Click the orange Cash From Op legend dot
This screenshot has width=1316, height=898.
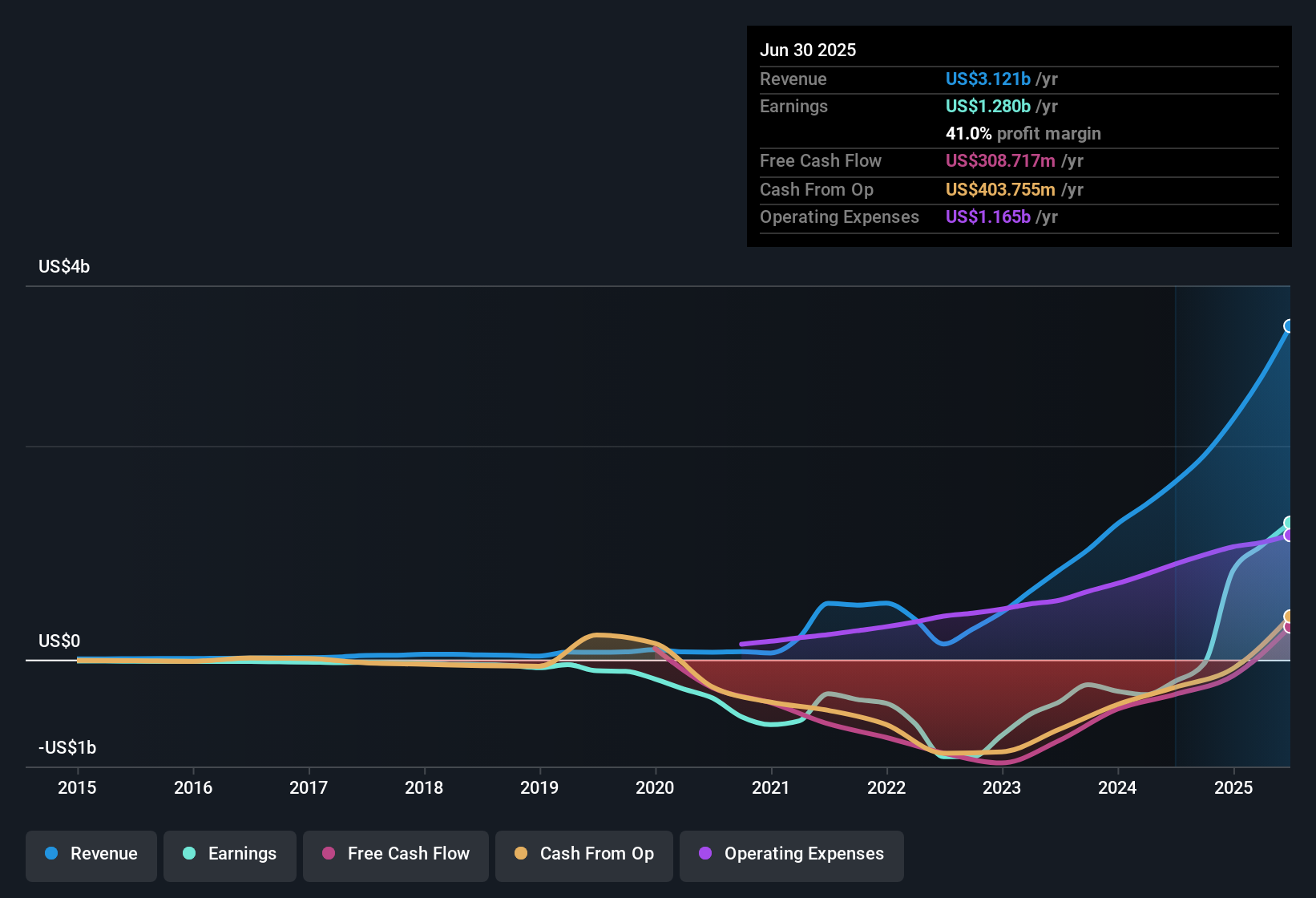(x=520, y=854)
